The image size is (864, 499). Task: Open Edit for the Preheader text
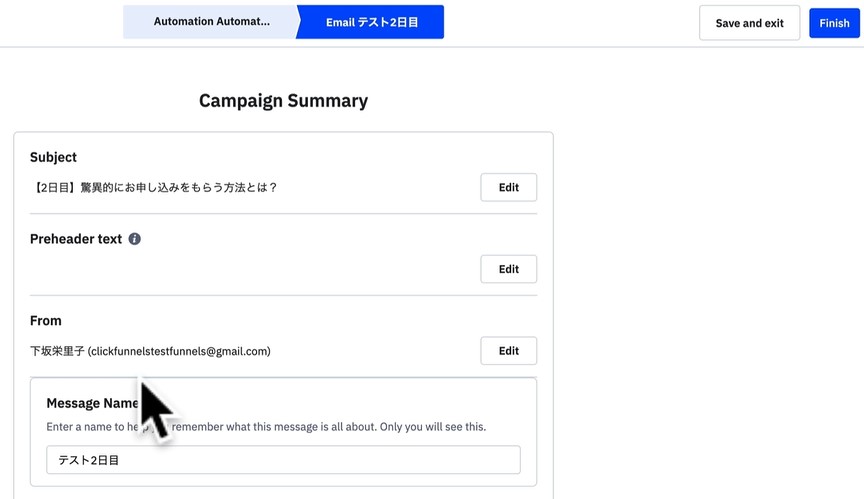coord(508,269)
